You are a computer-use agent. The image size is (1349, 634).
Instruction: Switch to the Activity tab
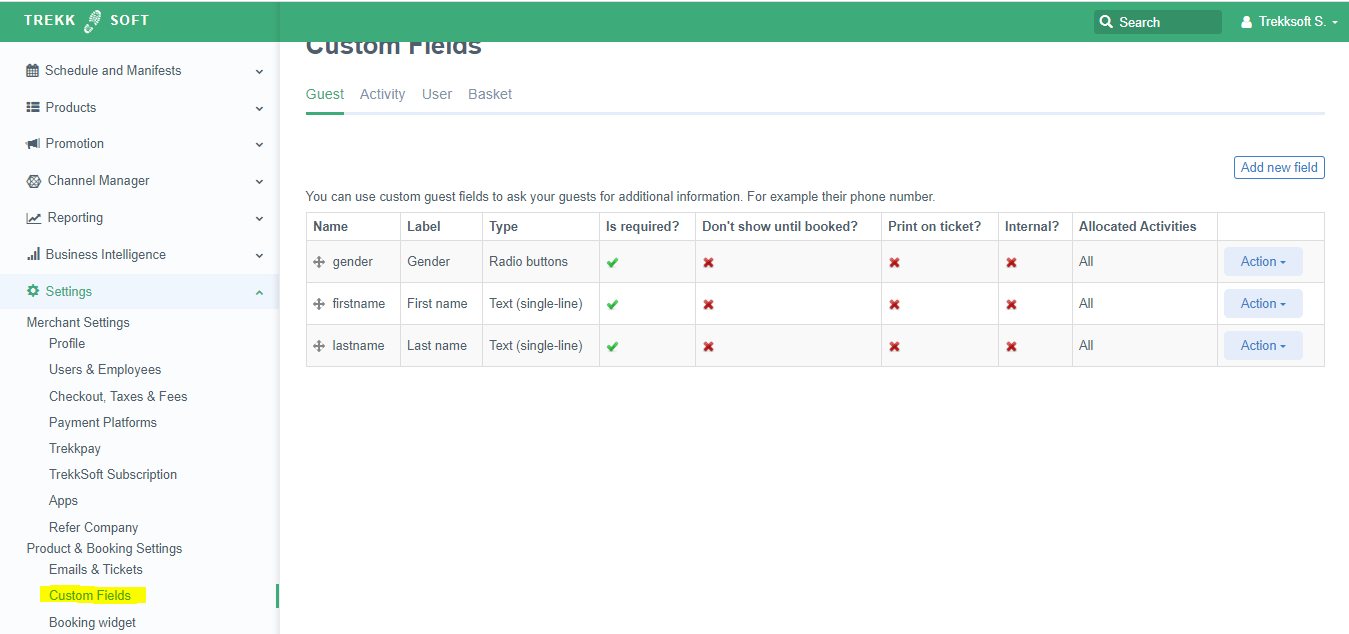(x=382, y=93)
